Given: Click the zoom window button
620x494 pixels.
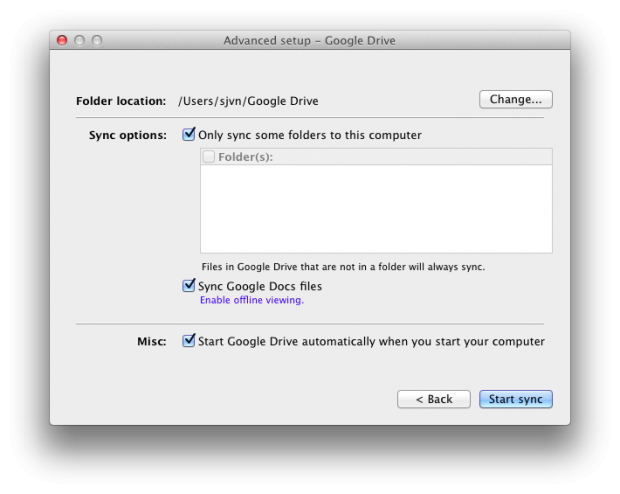Looking at the screenshot, I should pos(97,40).
